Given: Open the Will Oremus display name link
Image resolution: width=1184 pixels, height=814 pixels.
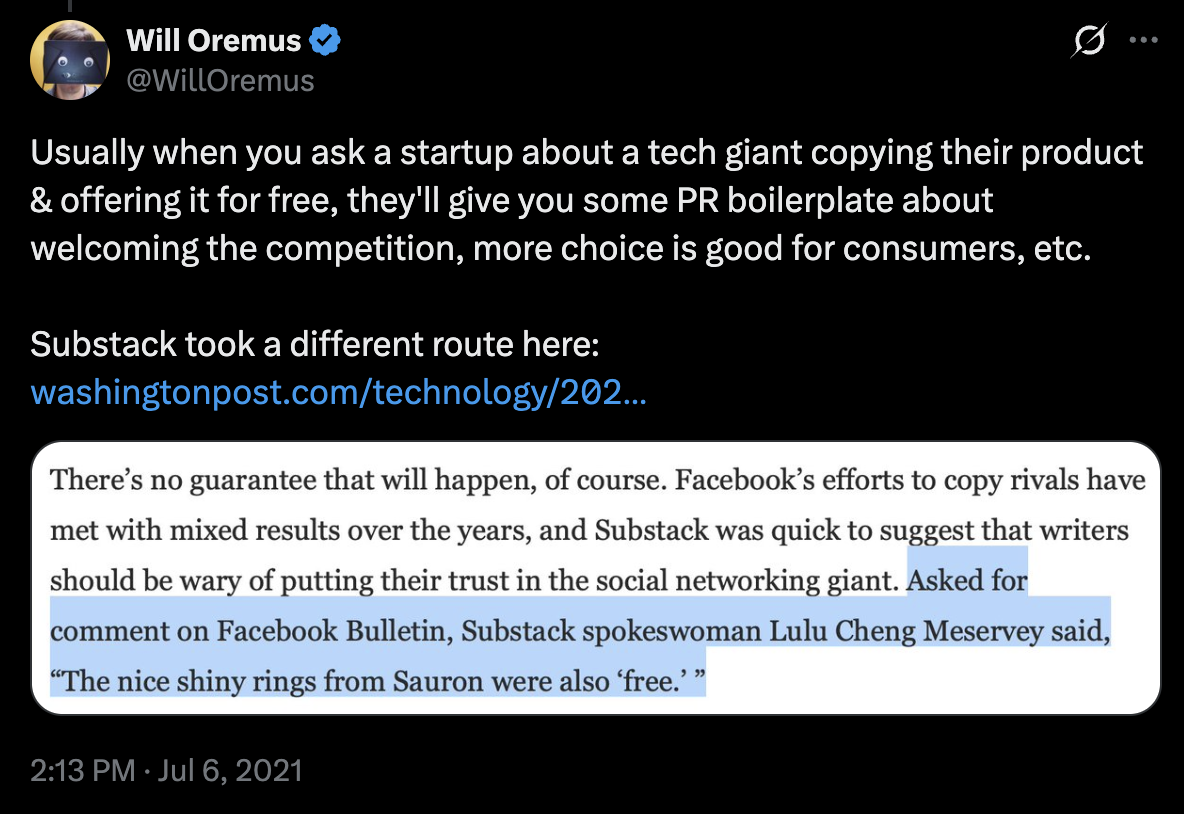Looking at the screenshot, I should click(x=213, y=40).
